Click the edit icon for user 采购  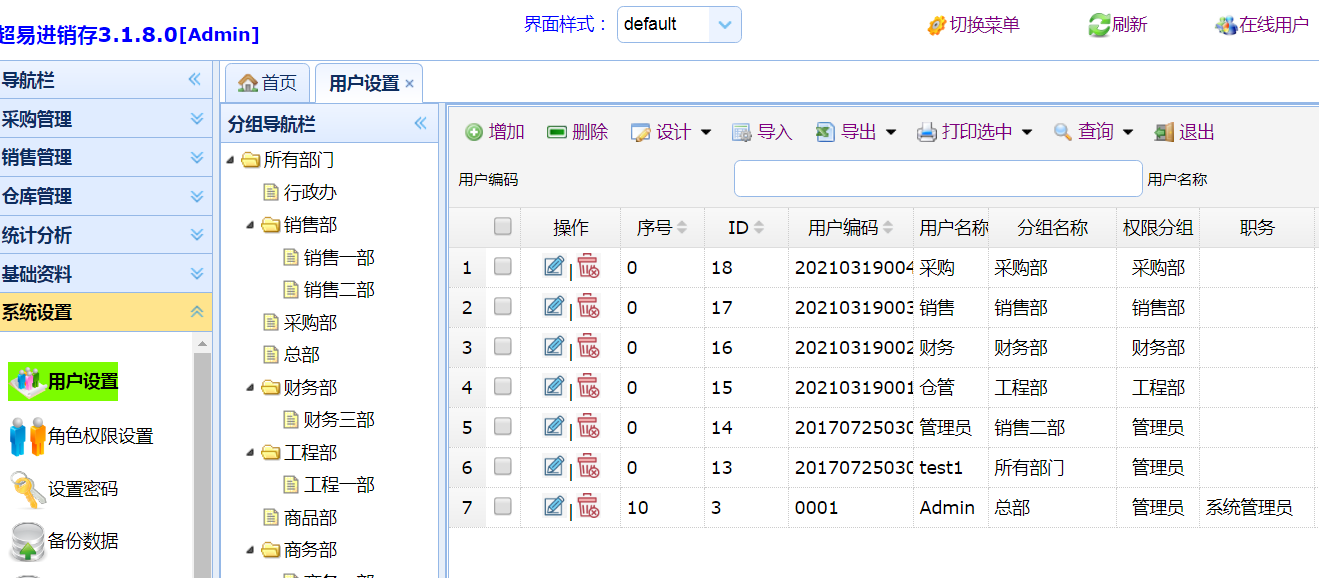pyautogui.click(x=554, y=266)
